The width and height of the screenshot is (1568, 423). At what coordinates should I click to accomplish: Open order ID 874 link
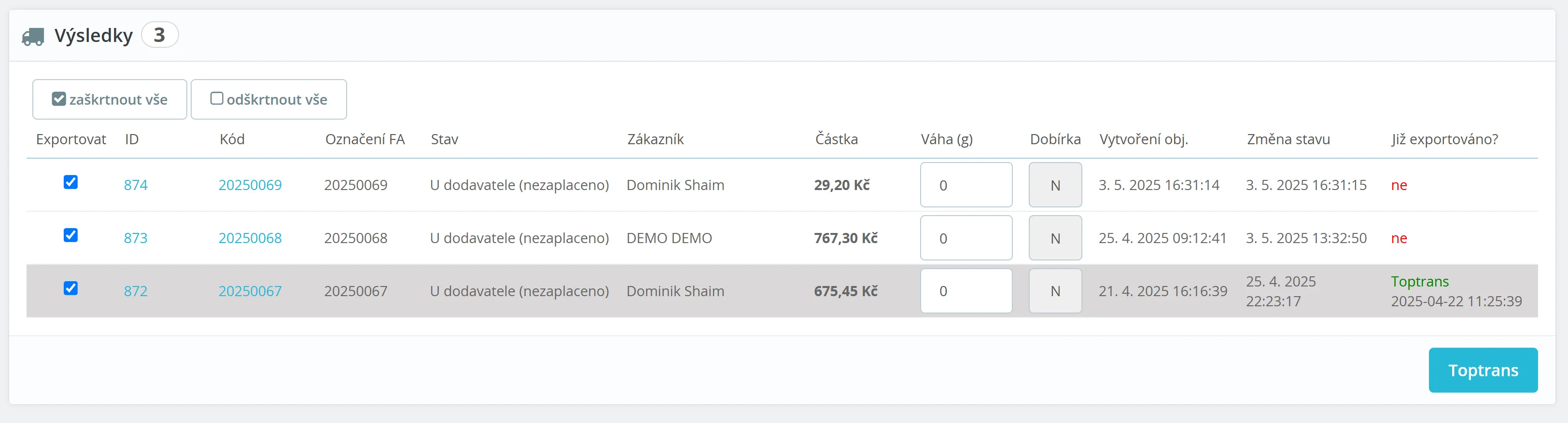136,185
